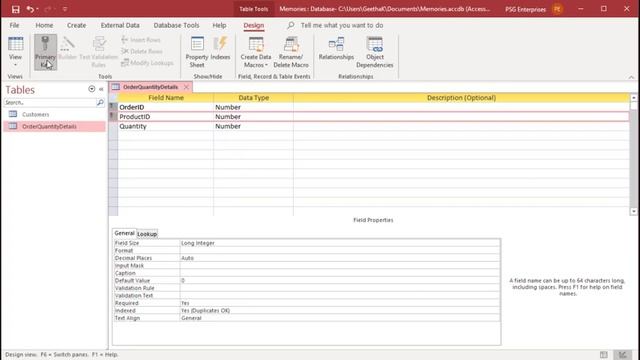Select the Design ribbon tab
The height and width of the screenshot is (360, 640).
pos(253,25)
